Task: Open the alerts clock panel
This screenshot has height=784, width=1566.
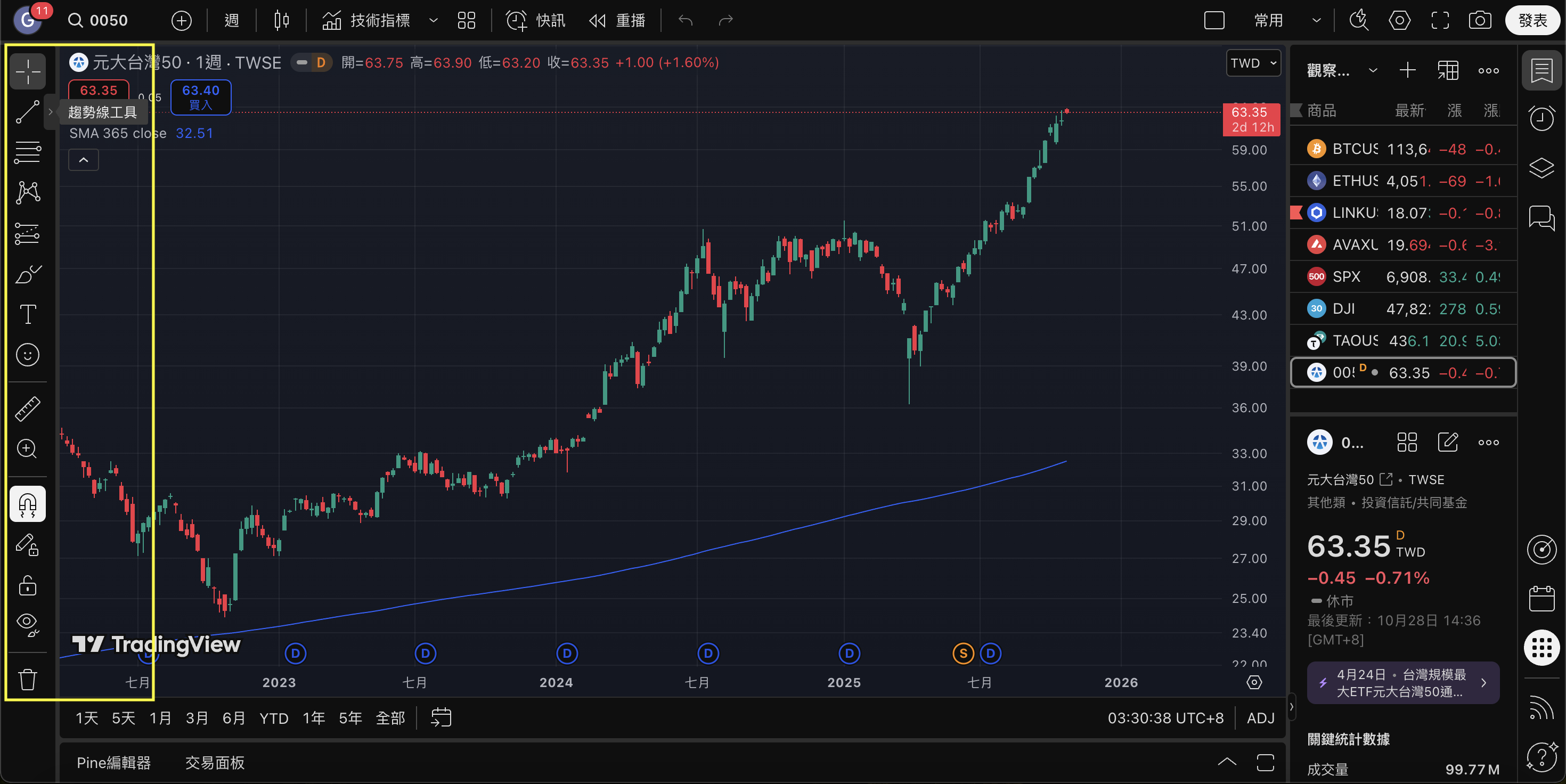Action: (x=1541, y=118)
